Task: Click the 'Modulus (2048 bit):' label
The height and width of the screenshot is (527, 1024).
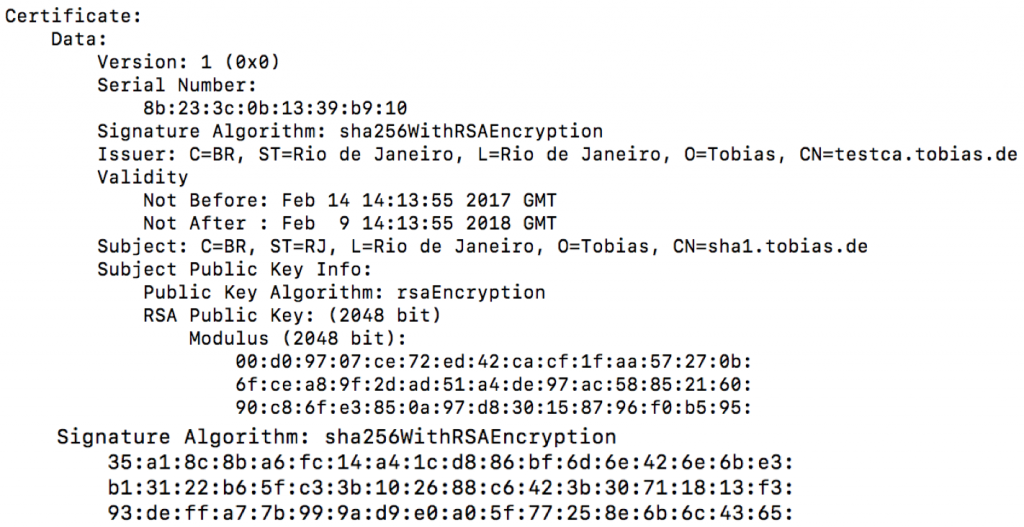Action: (298, 338)
